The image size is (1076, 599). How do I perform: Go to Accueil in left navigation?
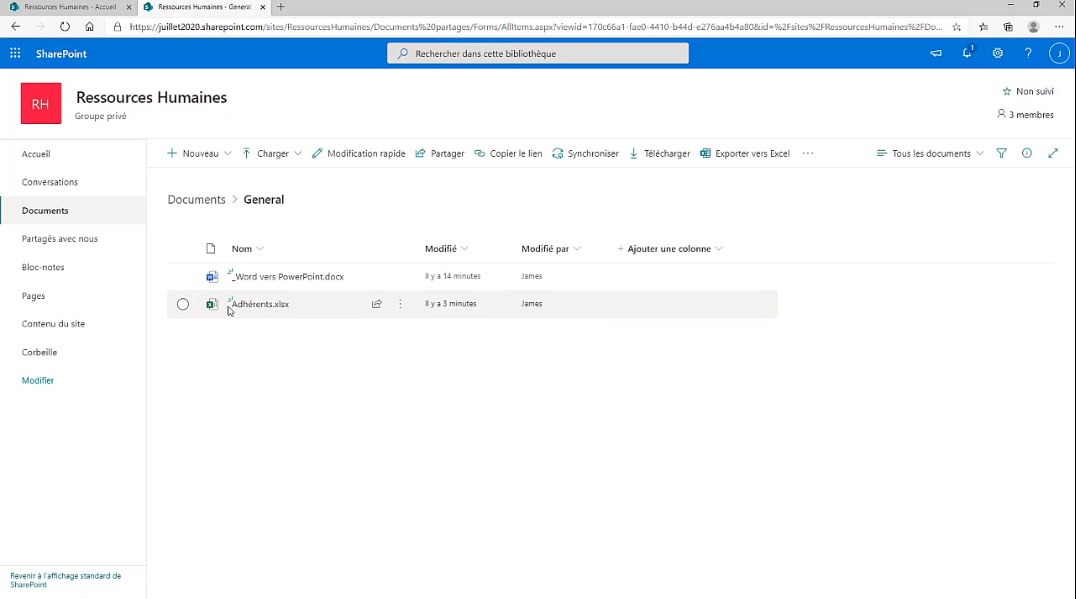pyautogui.click(x=36, y=154)
